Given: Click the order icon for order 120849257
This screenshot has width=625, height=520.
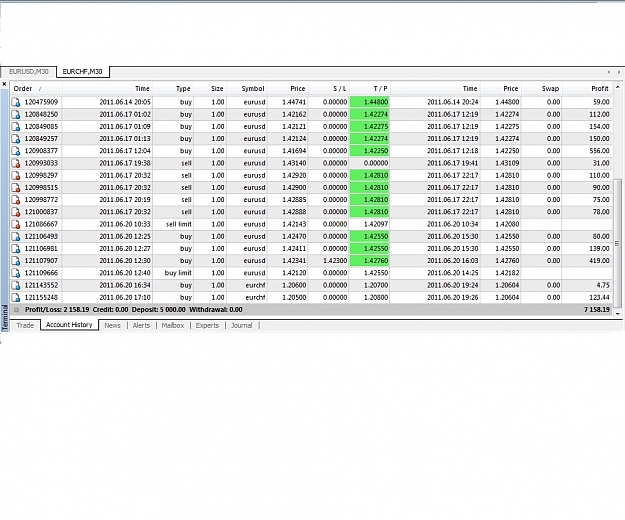Looking at the screenshot, I should [16, 139].
